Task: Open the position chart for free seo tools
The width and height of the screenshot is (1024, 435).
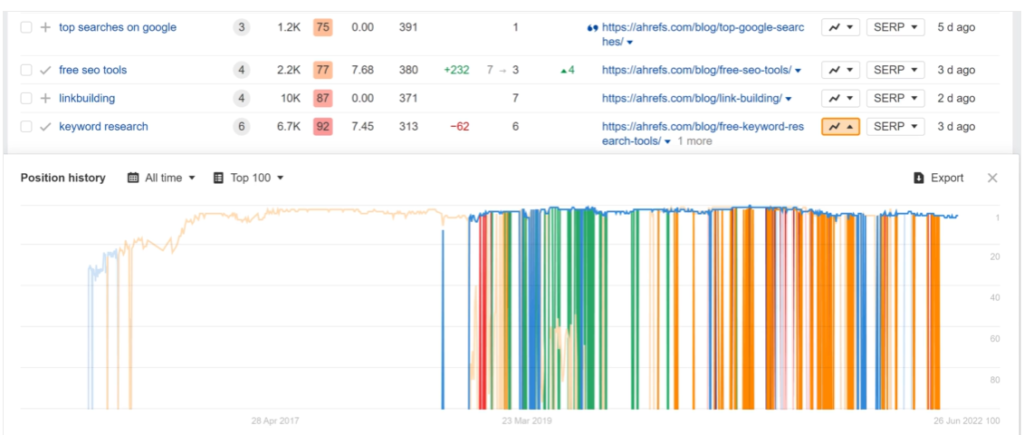Action: pyautogui.click(x=839, y=70)
